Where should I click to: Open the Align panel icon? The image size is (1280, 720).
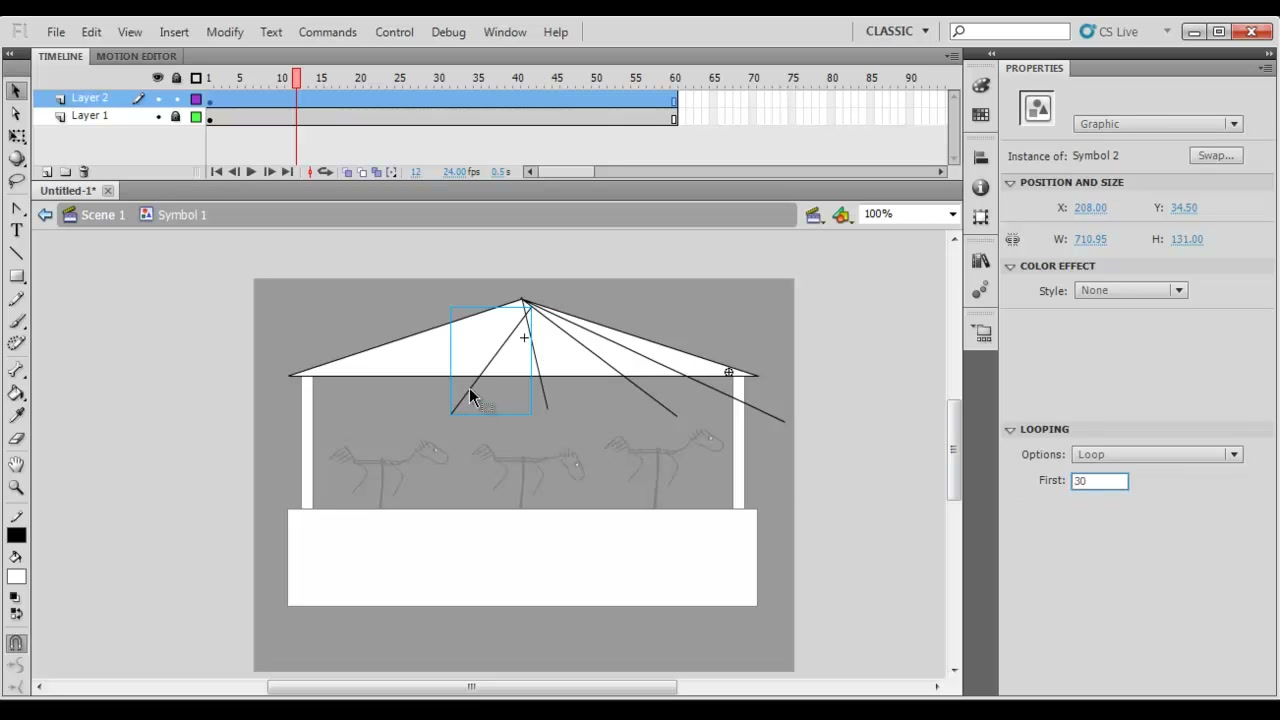(980, 158)
